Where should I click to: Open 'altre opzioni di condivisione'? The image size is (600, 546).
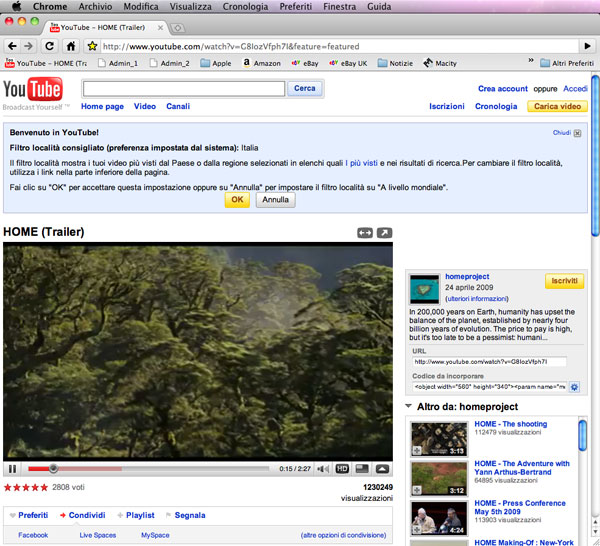point(343,535)
